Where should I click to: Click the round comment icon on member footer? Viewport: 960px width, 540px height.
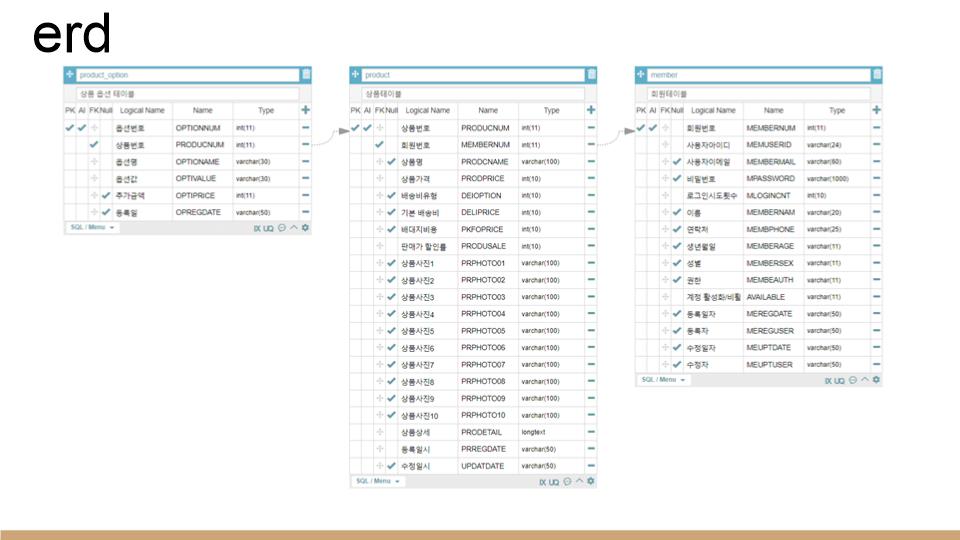click(853, 380)
